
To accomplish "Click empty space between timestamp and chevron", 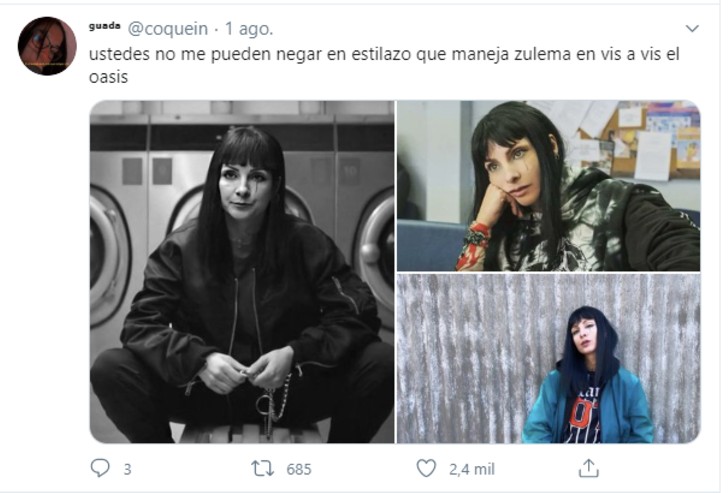I will tap(478, 29).
